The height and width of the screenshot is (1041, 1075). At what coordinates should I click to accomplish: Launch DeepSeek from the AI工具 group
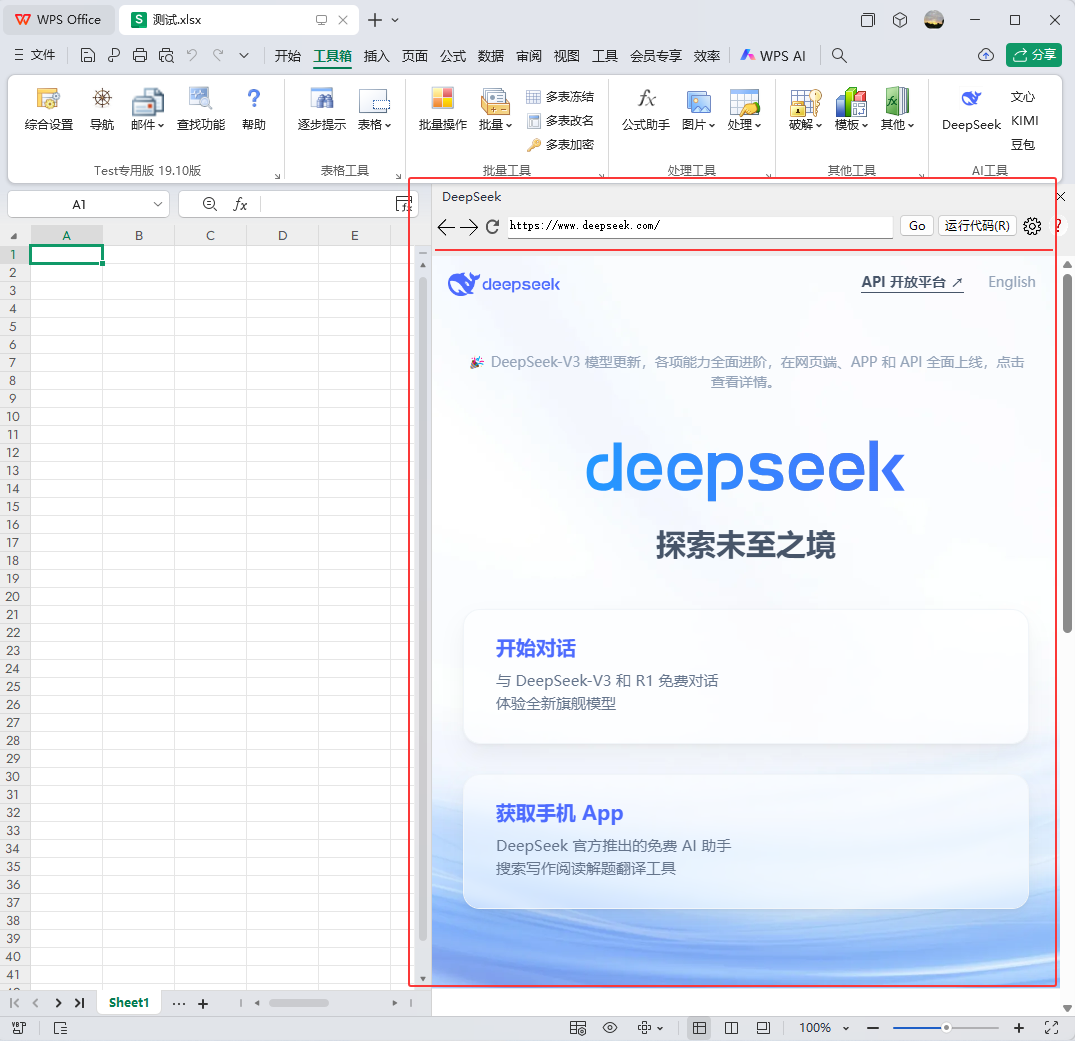point(971,109)
